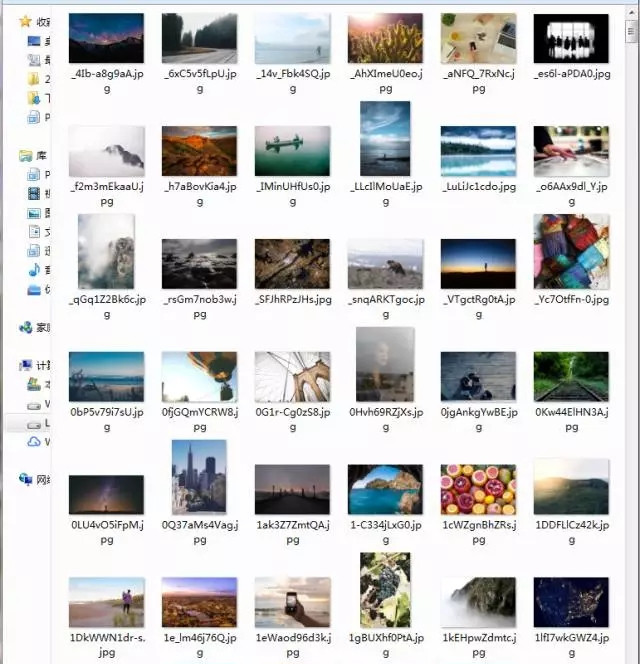The image size is (640, 664).
Task: Select the _LuLiJc1cdo.jpg lake thumbnail
Action: tap(478, 151)
